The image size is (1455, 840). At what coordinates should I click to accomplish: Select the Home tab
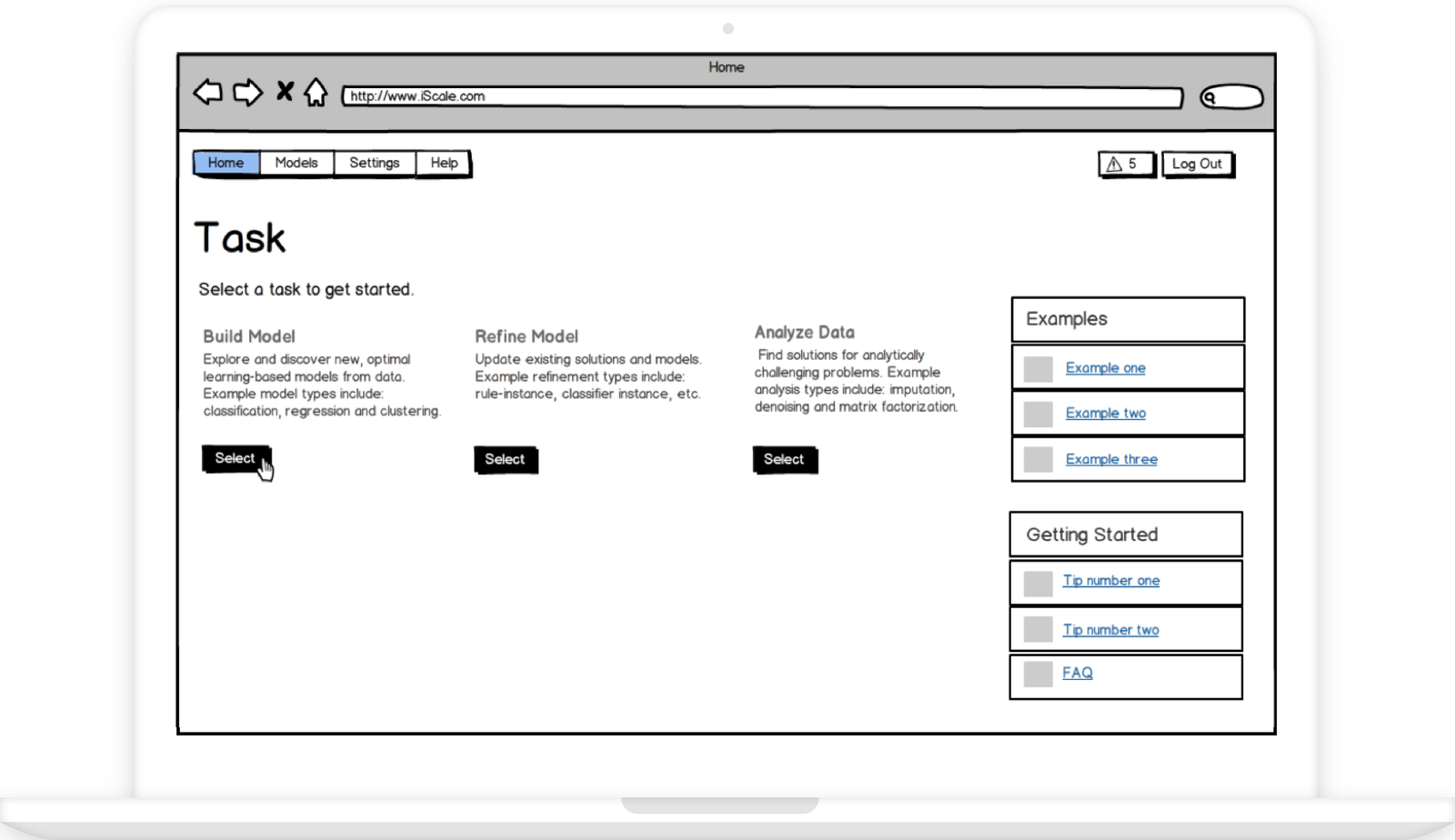point(226,163)
